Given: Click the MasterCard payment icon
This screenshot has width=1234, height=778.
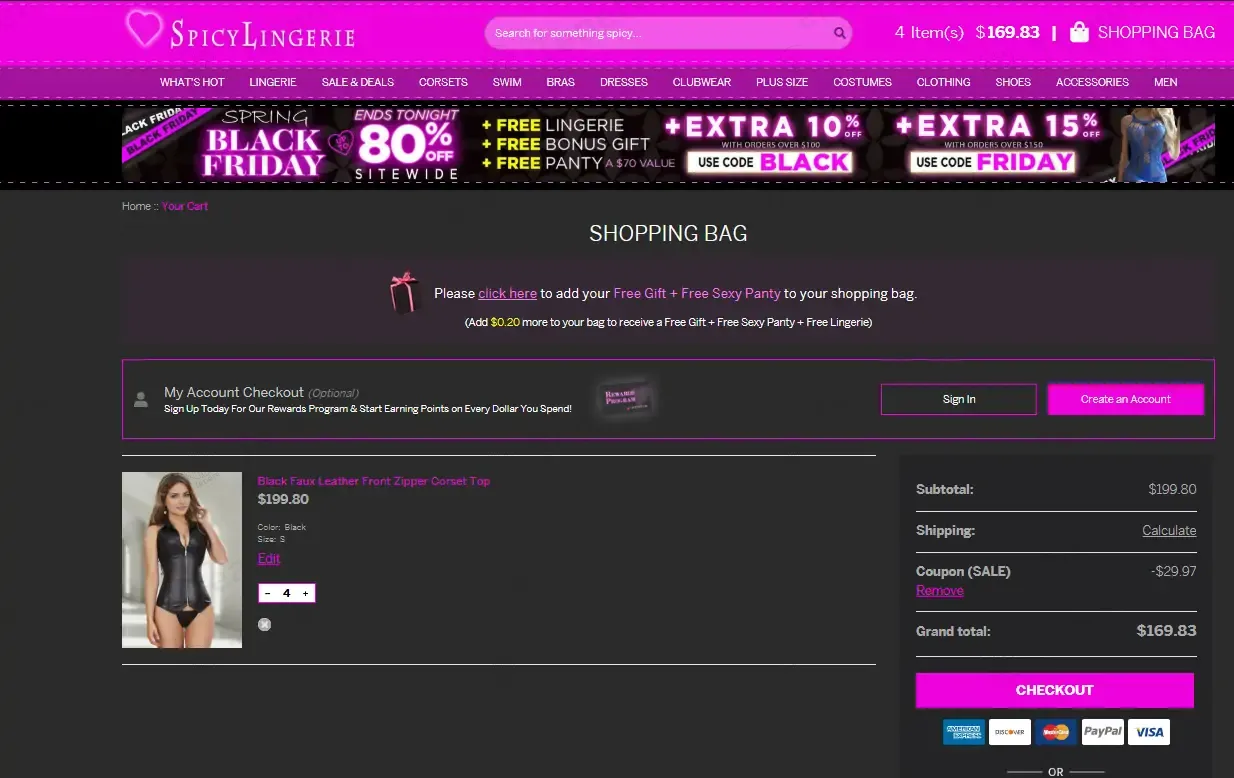Looking at the screenshot, I should coord(1056,732).
